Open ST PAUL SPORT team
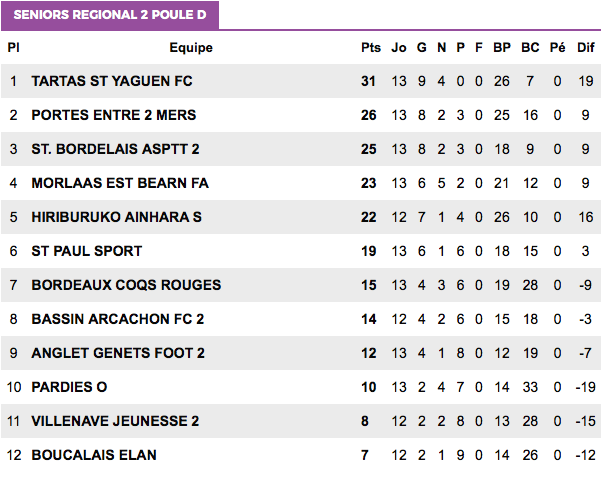The height and width of the screenshot is (477, 603). click(87, 251)
